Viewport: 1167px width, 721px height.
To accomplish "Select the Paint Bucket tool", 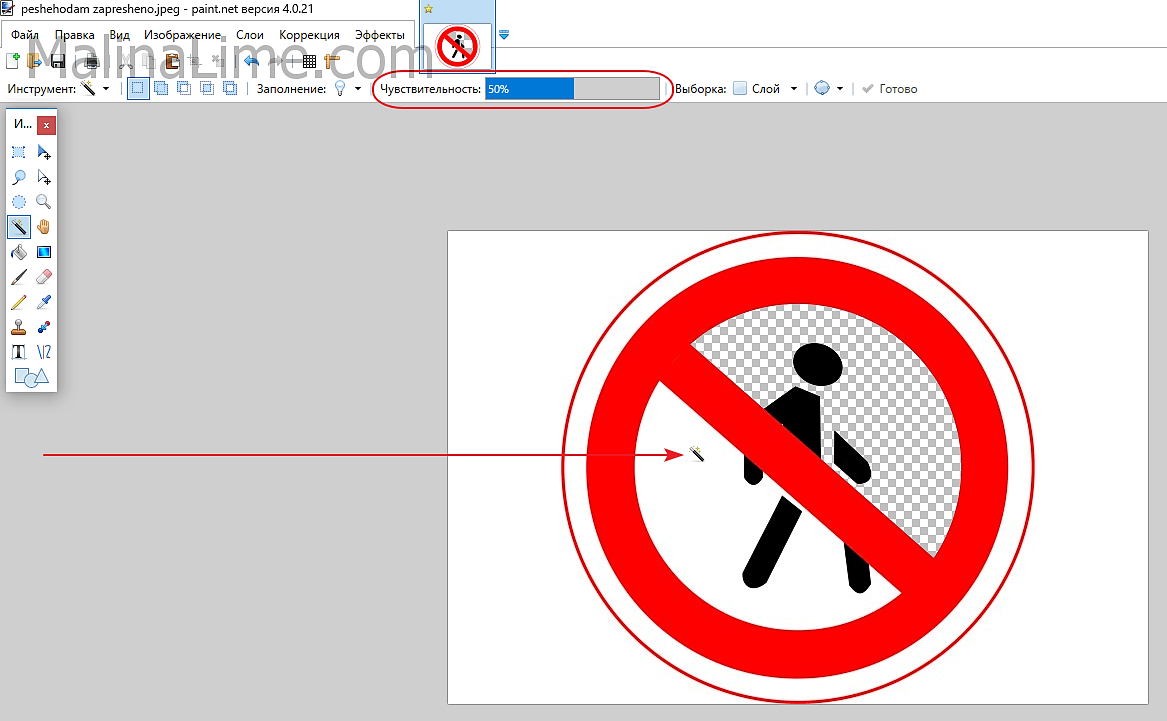I will click(19, 252).
